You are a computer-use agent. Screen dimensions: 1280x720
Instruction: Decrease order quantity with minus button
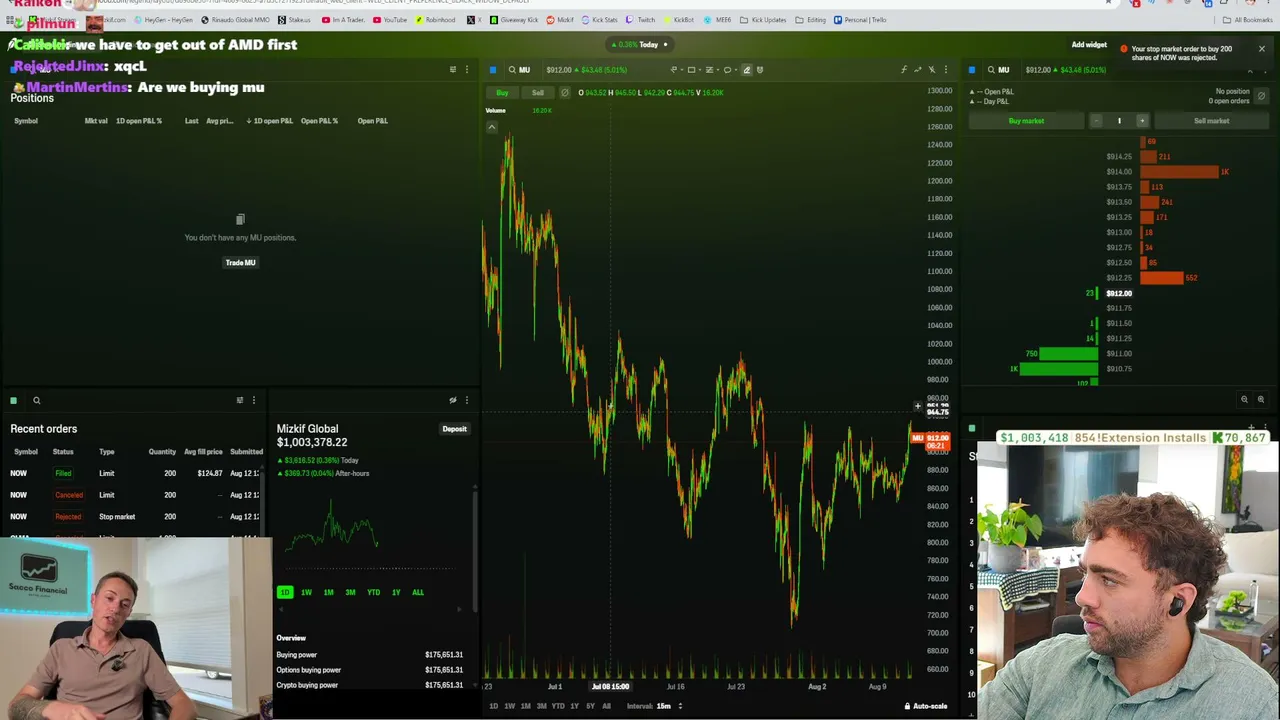point(1096,121)
